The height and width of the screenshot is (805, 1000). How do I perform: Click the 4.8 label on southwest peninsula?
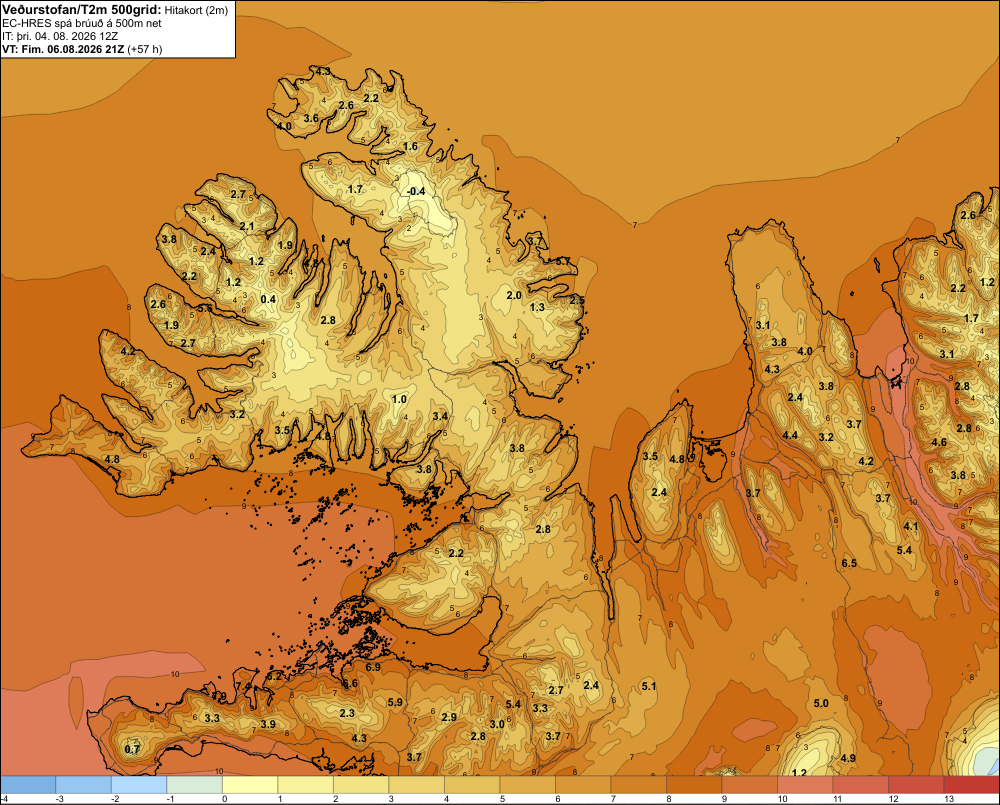tap(112, 459)
